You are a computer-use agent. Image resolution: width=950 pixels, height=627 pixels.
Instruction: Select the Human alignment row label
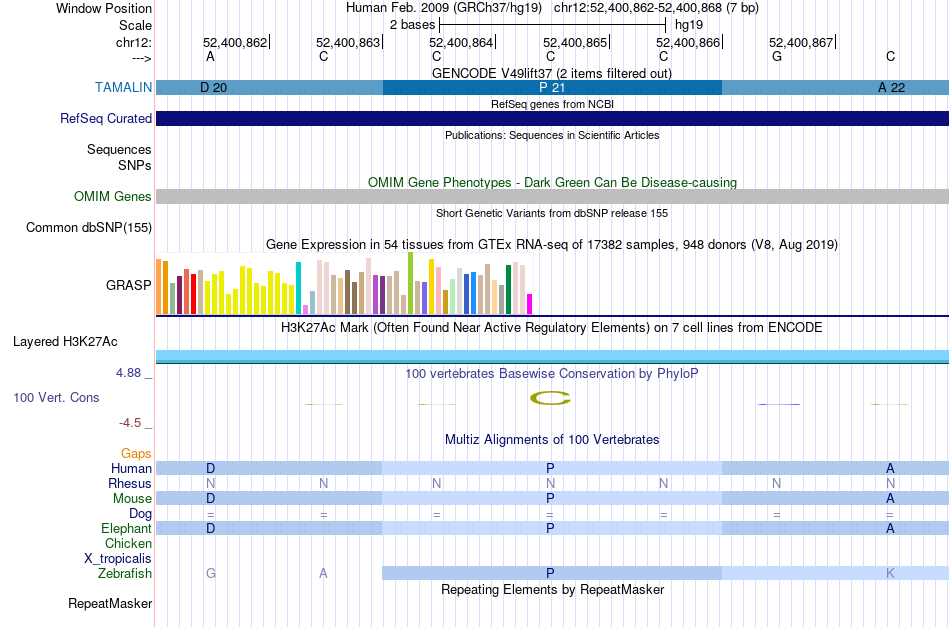[131, 468]
